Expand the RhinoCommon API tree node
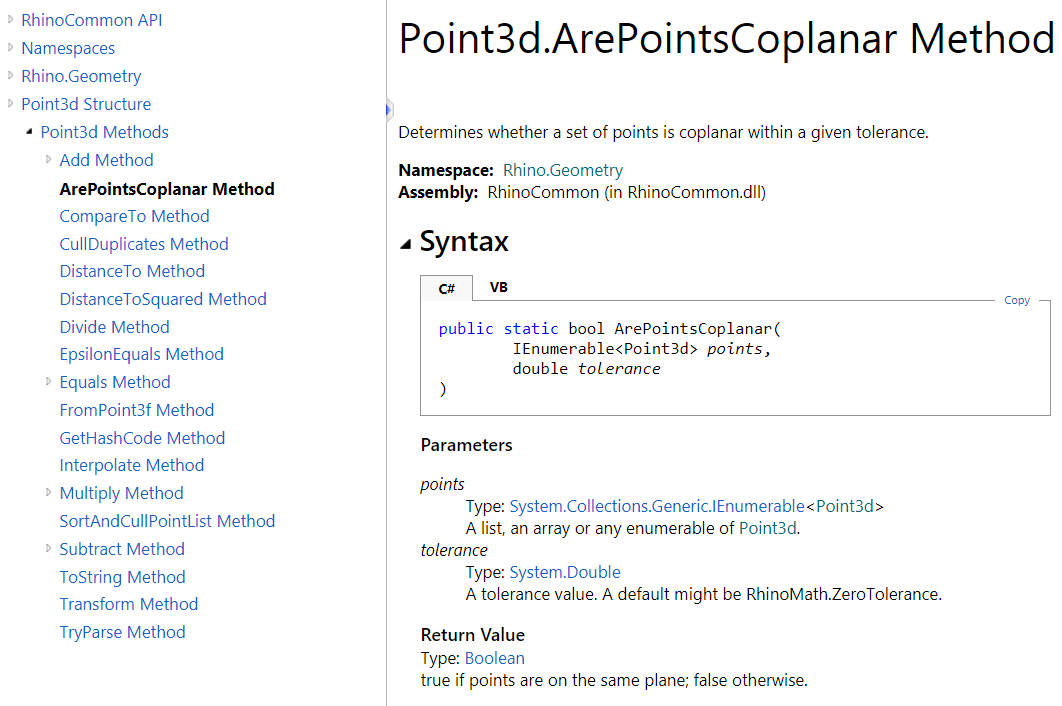Viewport: 1062px width, 706px height. [x=11, y=20]
